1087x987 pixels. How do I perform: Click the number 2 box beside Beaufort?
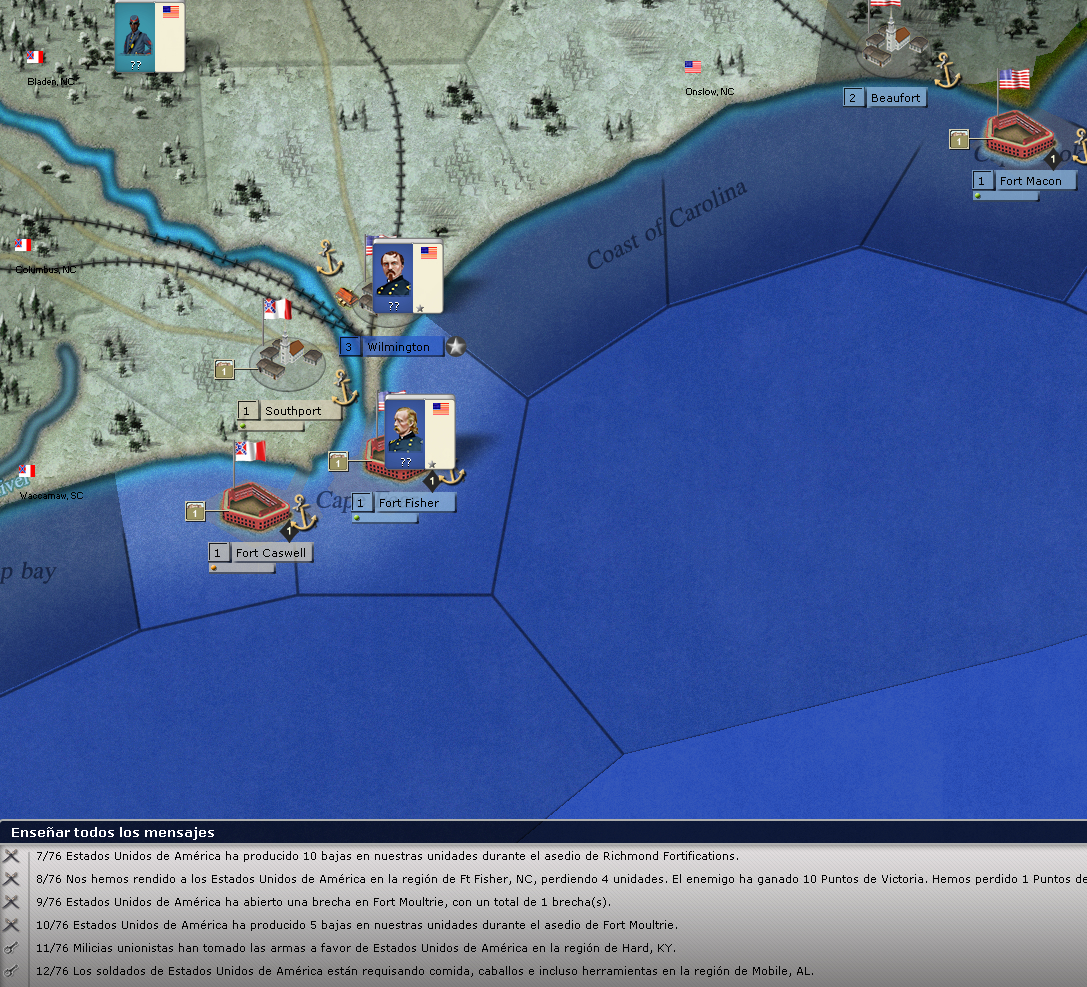(x=853, y=98)
